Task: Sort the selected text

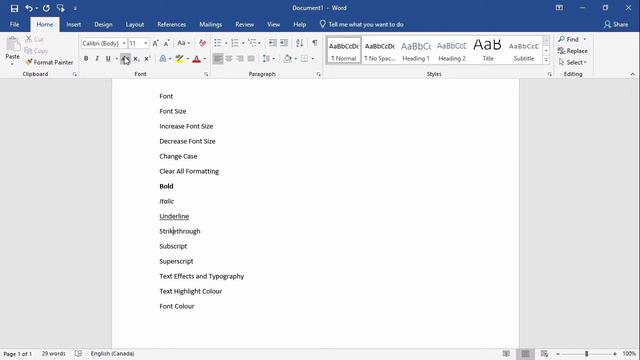Action: point(300,43)
